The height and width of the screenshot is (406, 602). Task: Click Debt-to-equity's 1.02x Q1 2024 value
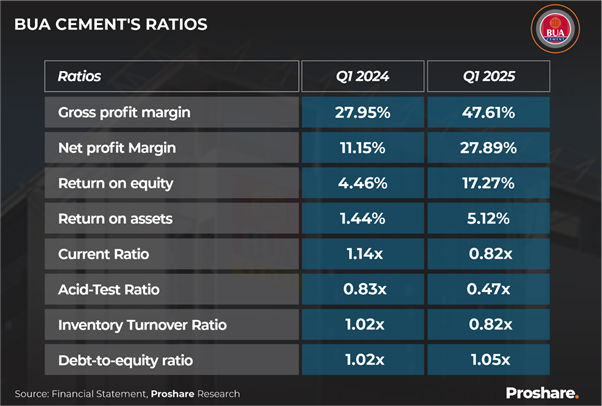[365, 360]
